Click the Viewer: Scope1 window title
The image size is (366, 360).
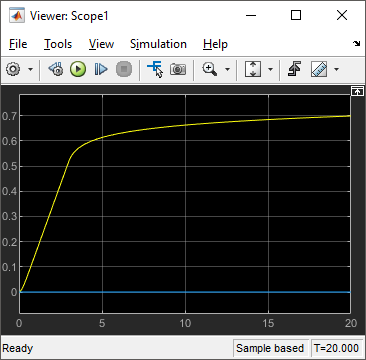(x=69, y=16)
